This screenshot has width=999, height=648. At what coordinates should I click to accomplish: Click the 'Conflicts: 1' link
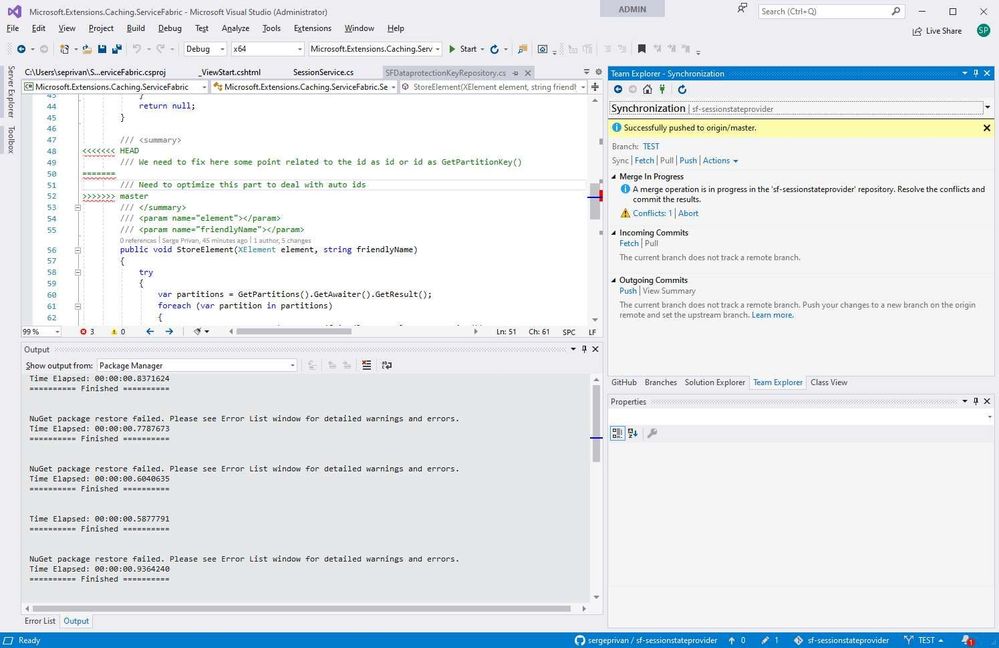652,213
